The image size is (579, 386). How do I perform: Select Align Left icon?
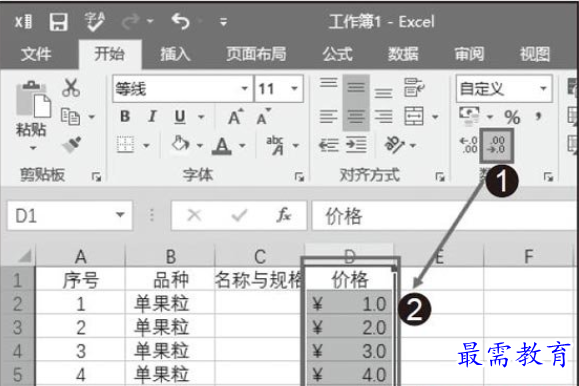tap(328, 117)
